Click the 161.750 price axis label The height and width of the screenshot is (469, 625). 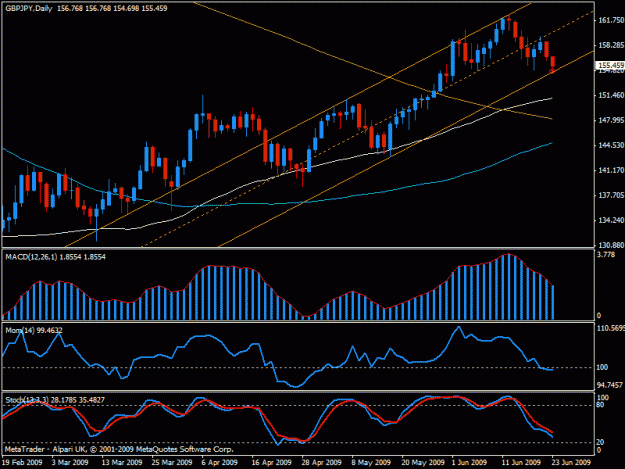pos(611,20)
